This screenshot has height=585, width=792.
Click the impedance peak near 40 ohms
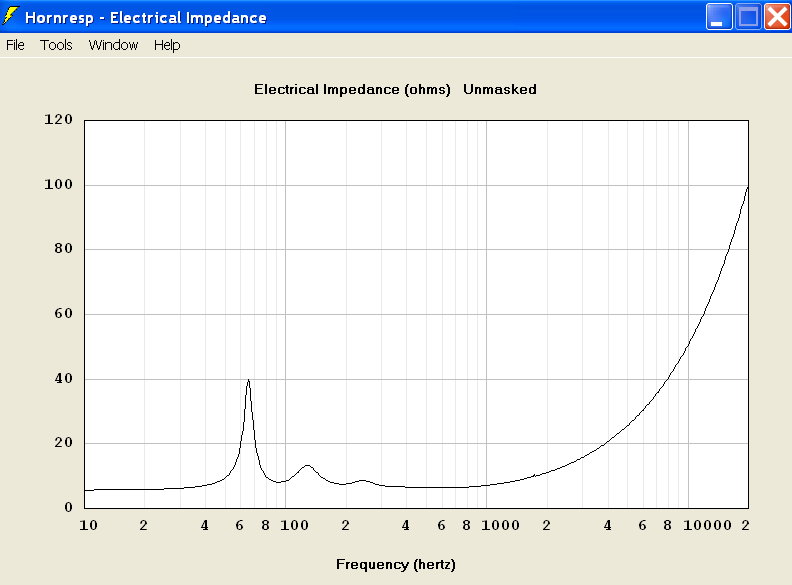(249, 380)
